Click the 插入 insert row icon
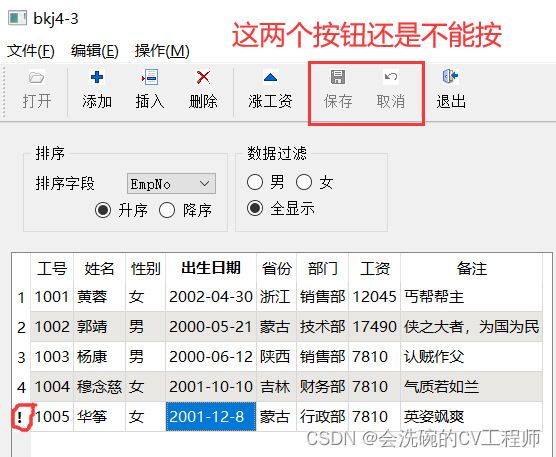The height and width of the screenshot is (457, 556). pyautogui.click(x=150, y=77)
